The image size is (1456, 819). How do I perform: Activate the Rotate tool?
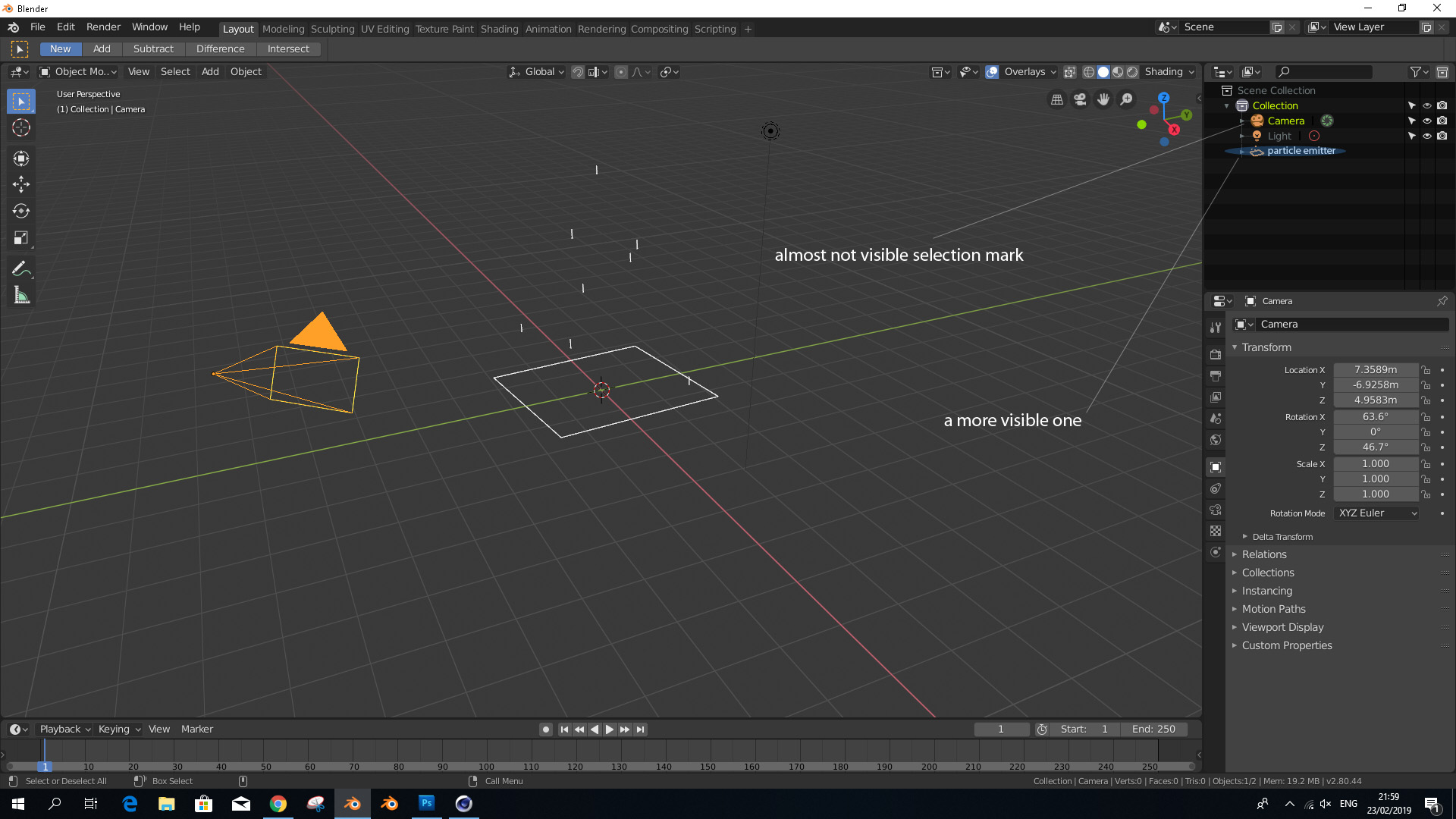tap(21, 211)
